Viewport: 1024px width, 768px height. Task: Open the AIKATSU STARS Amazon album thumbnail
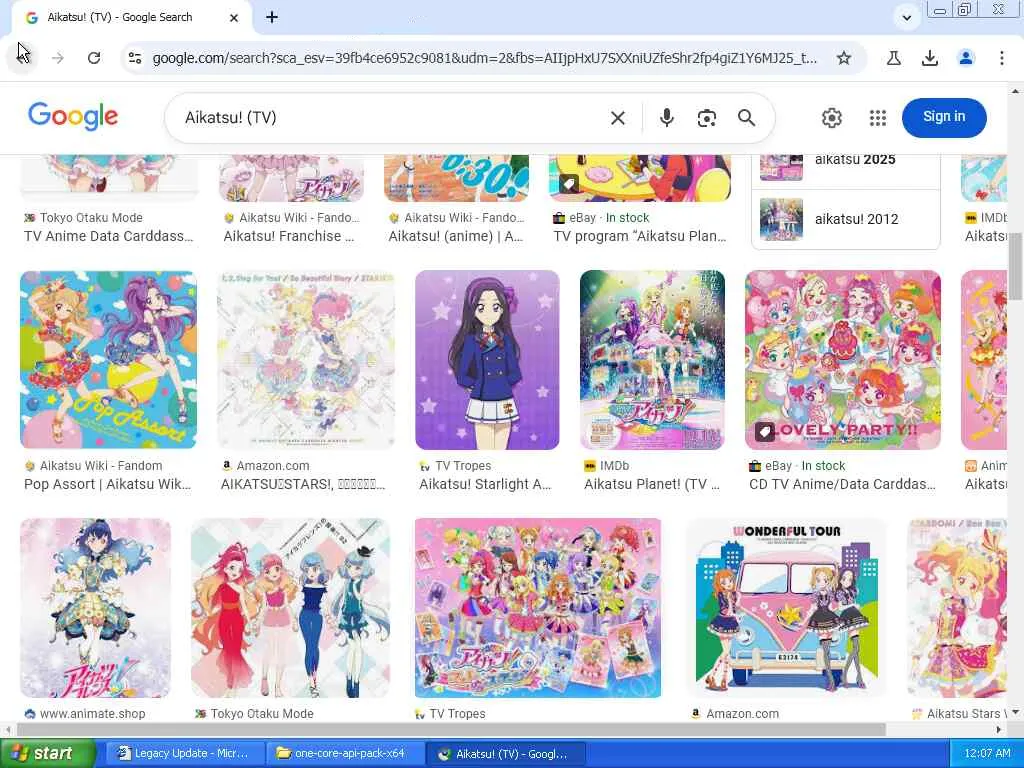point(306,360)
